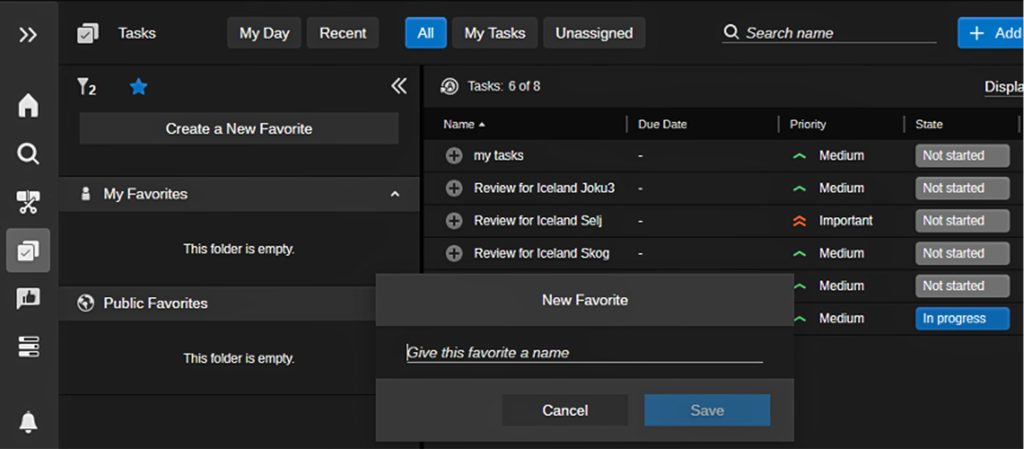
Task: Click the search magnifier icon in top bar
Action: pyautogui.click(x=732, y=32)
